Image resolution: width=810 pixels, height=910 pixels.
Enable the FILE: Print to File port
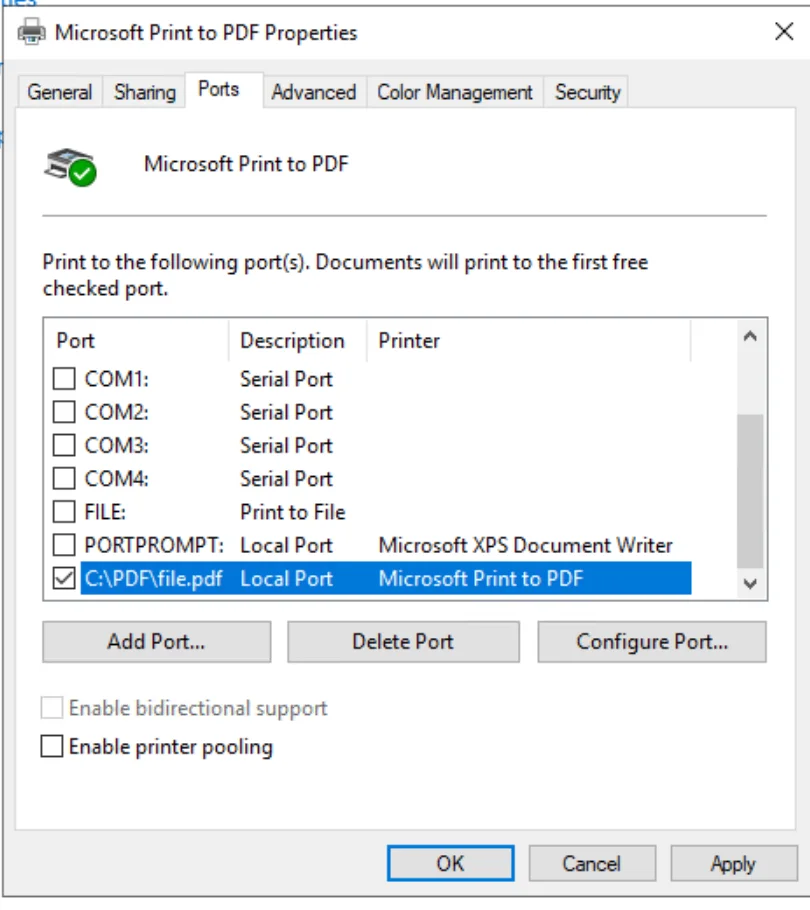[x=62, y=511]
